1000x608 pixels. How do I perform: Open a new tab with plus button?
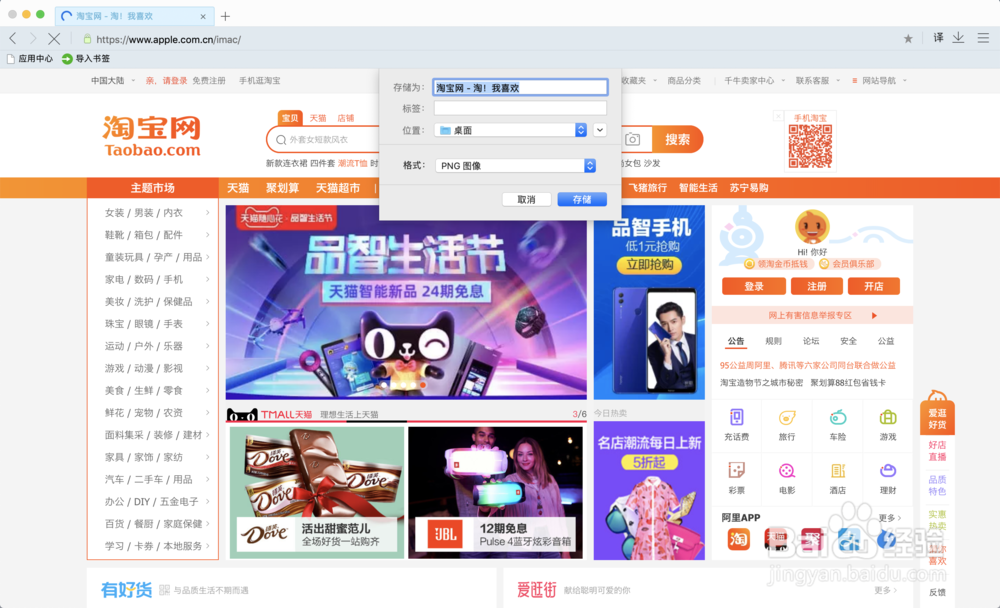(x=226, y=16)
